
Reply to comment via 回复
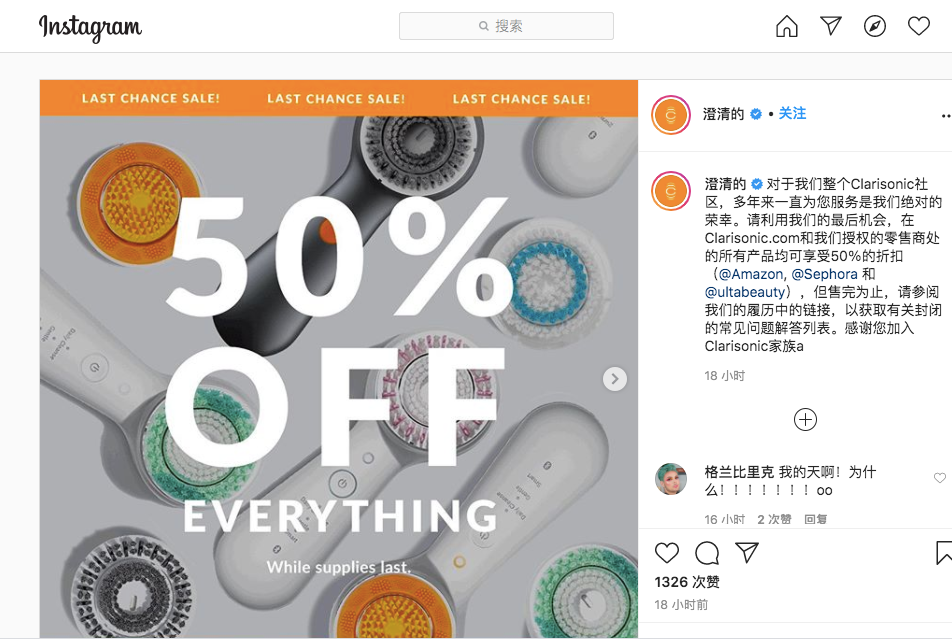click(815, 519)
